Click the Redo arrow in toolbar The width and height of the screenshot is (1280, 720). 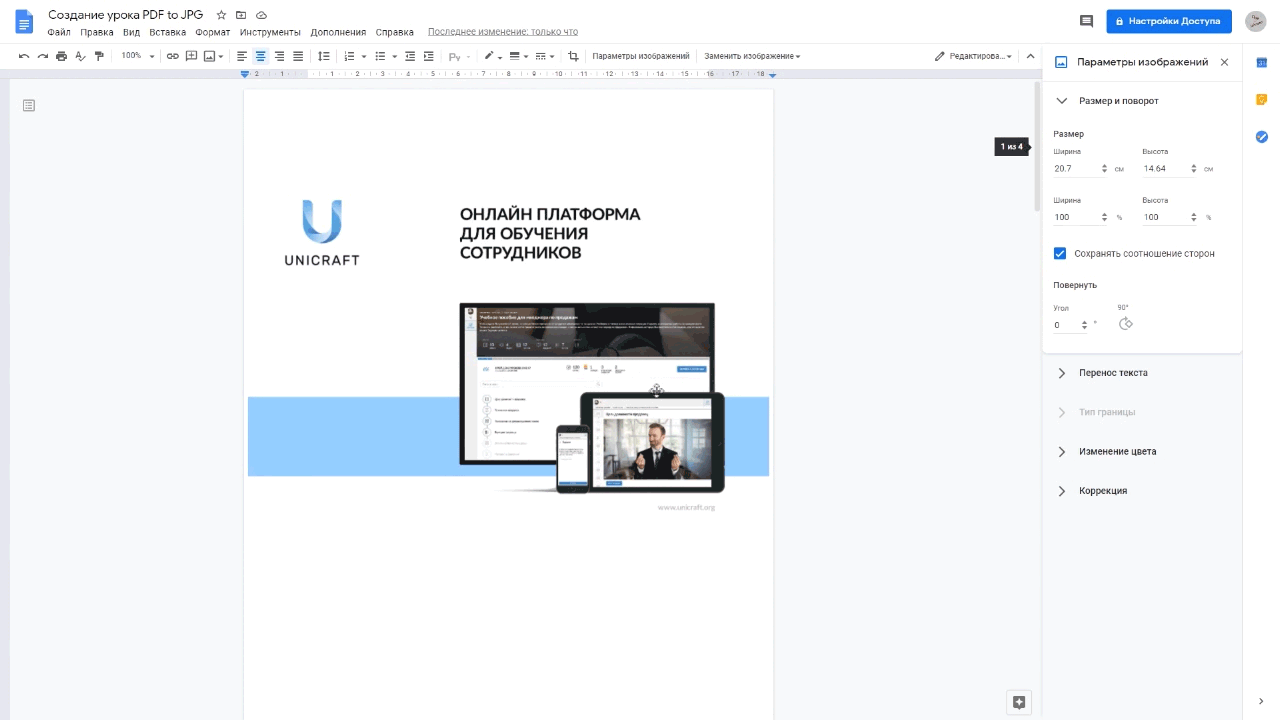(x=43, y=56)
